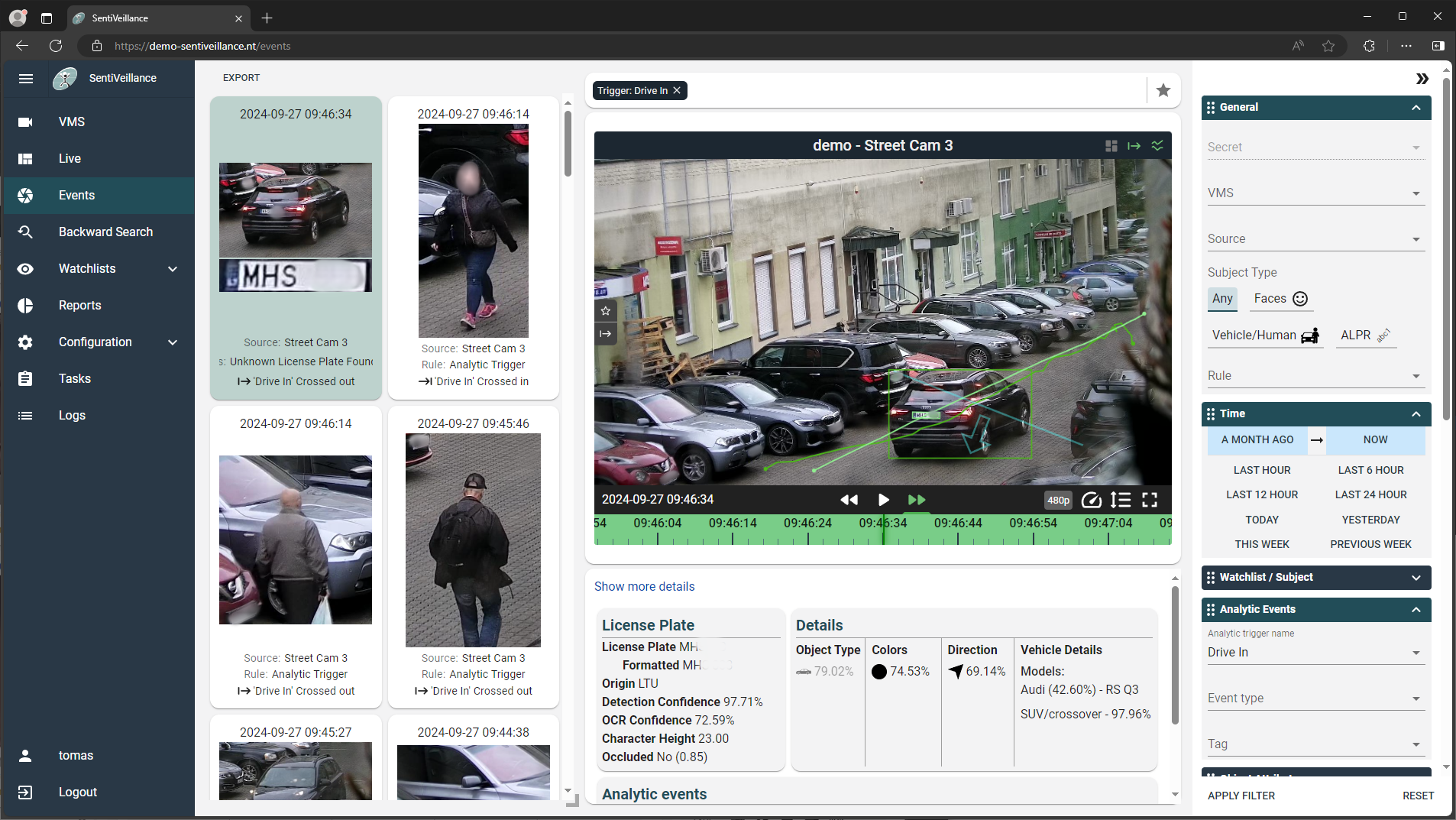The height and width of the screenshot is (820, 1456).
Task: Click the green fast-forward button
Action: pos(917,500)
